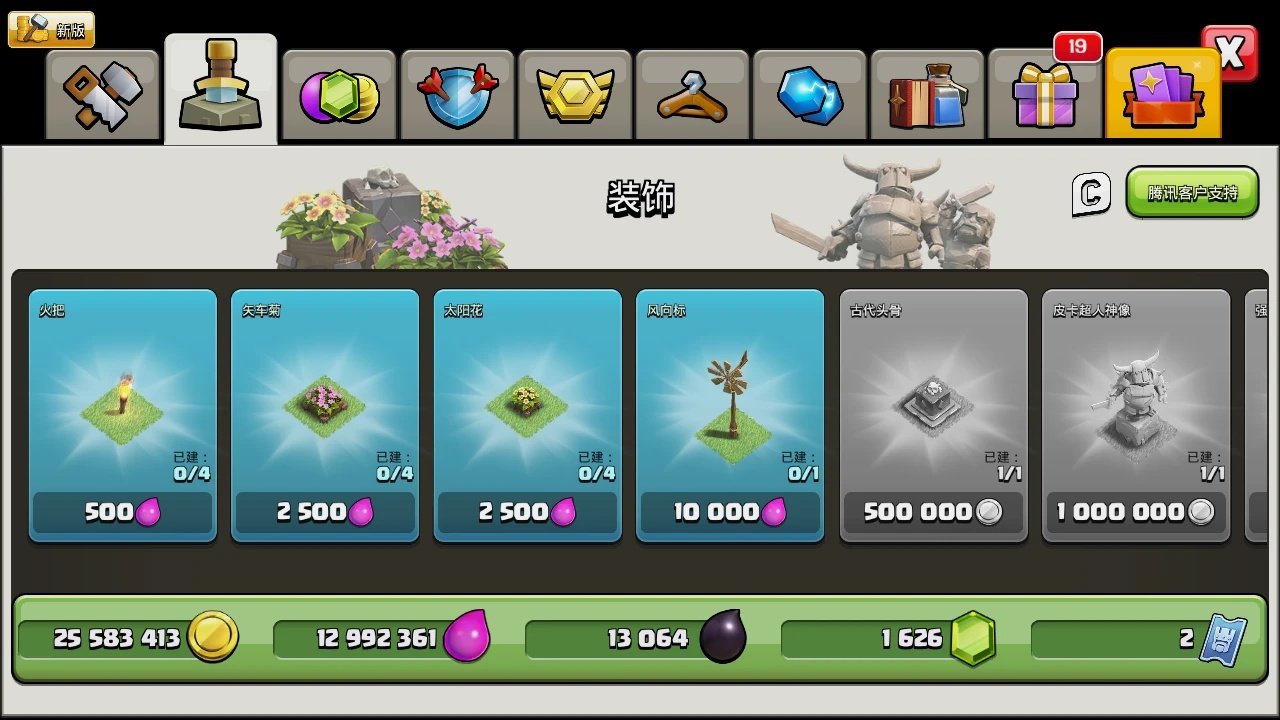Open the blue shield defenses tab
Viewport: 1280px width, 720px height.
(x=458, y=95)
